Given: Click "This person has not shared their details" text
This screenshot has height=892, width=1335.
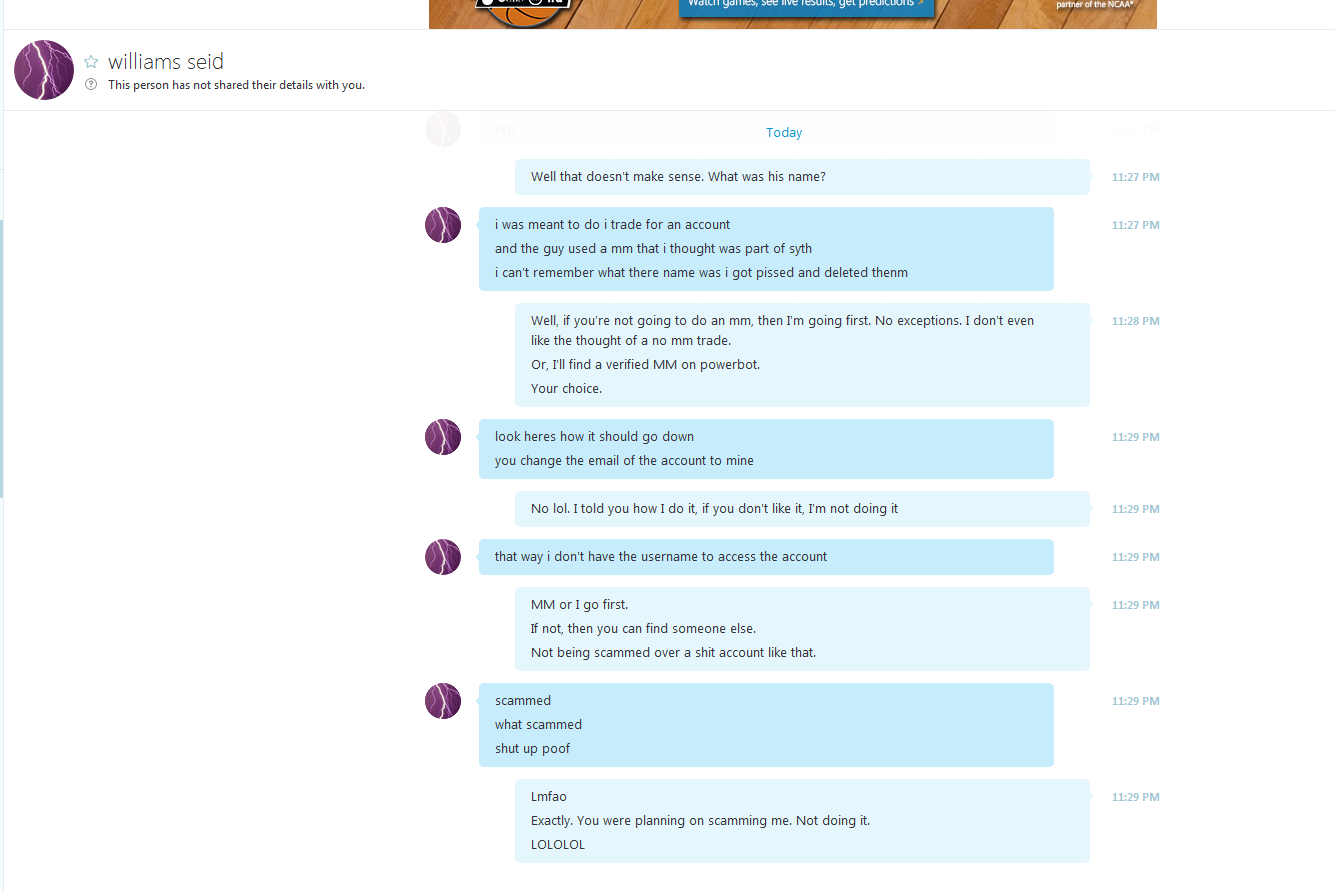Looking at the screenshot, I should click(x=236, y=85).
